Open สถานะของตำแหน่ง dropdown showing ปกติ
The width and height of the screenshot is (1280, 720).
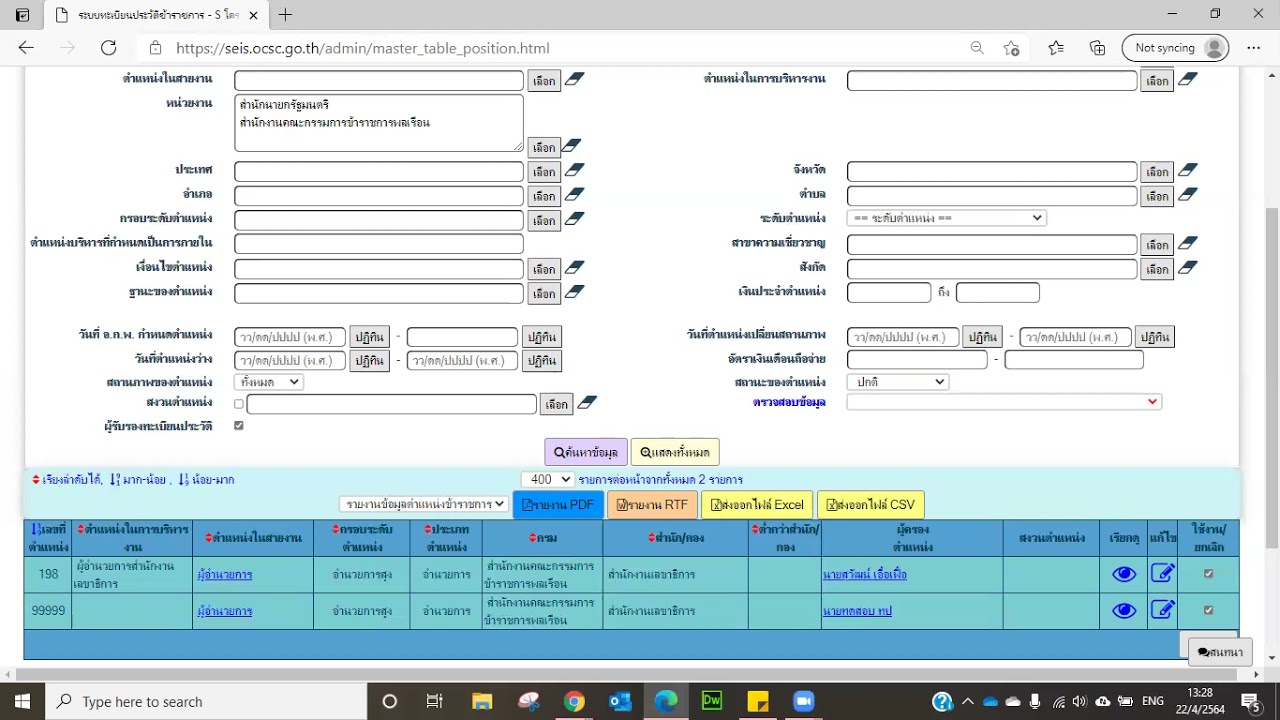pos(897,382)
